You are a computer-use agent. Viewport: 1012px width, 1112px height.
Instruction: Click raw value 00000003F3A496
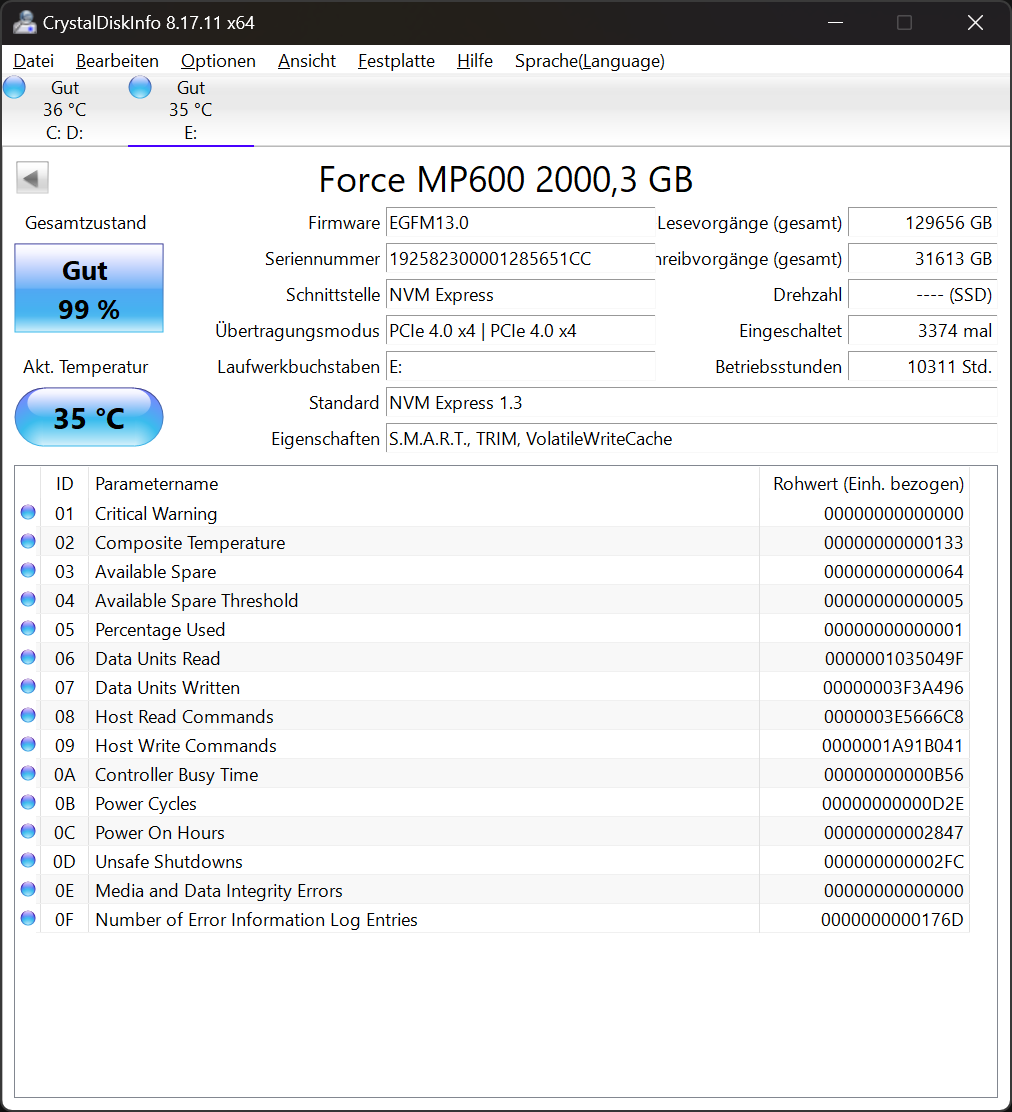(x=893, y=688)
